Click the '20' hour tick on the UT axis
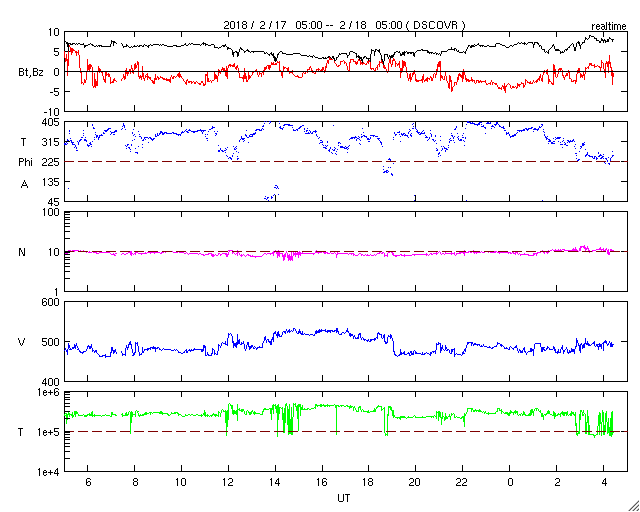640x512 pixels. point(416,482)
